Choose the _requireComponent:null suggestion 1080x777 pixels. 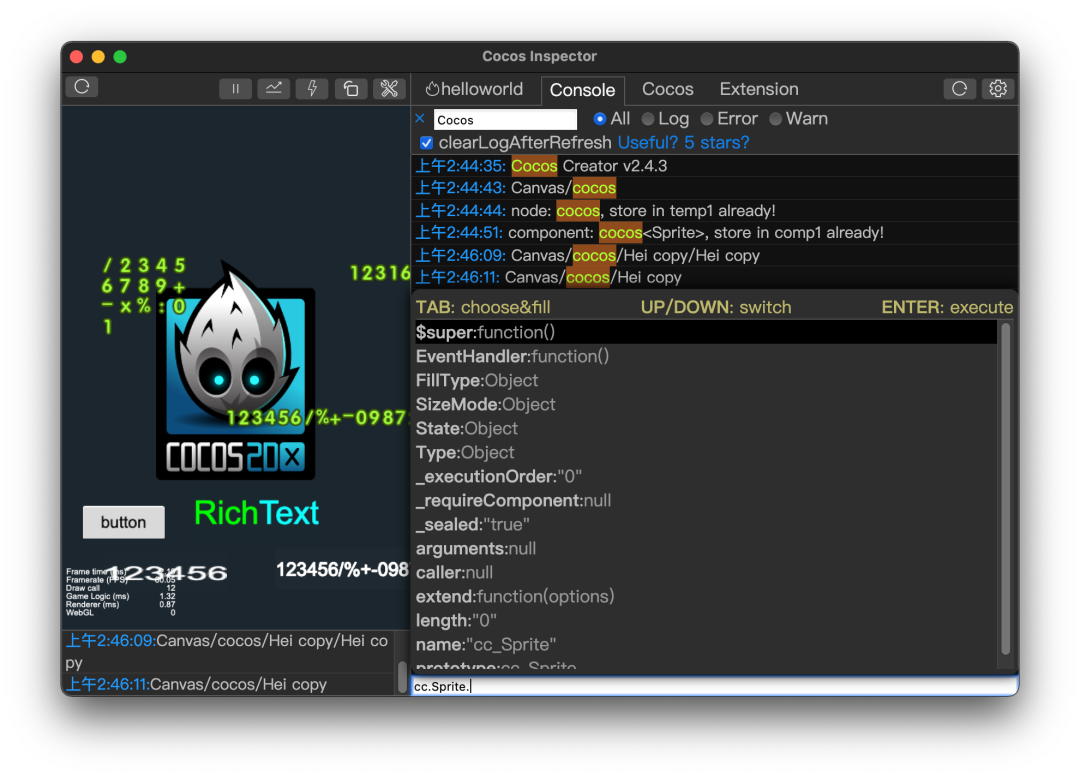[x=705, y=501]
